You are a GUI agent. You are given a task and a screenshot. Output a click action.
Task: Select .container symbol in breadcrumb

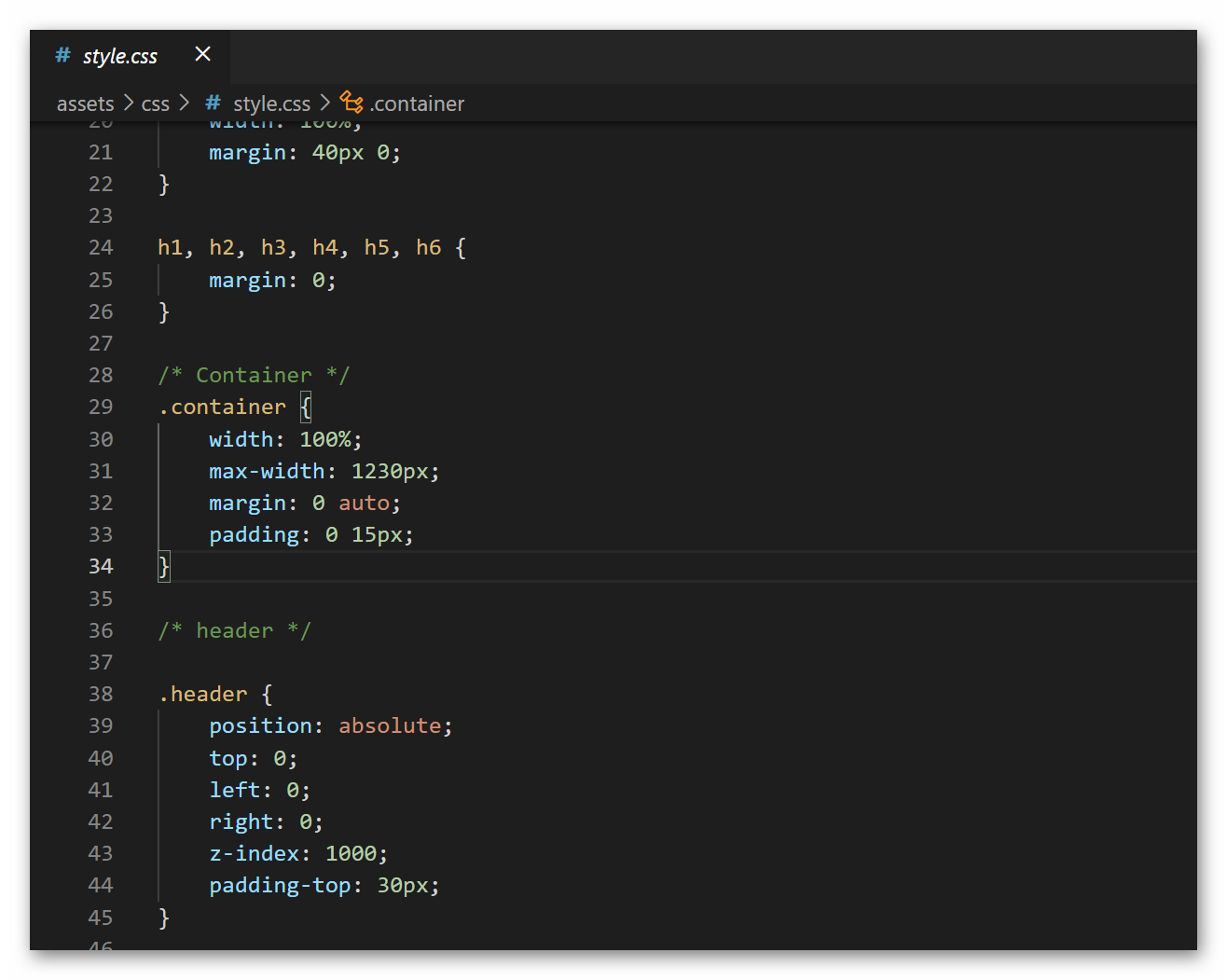click(417, 104)
